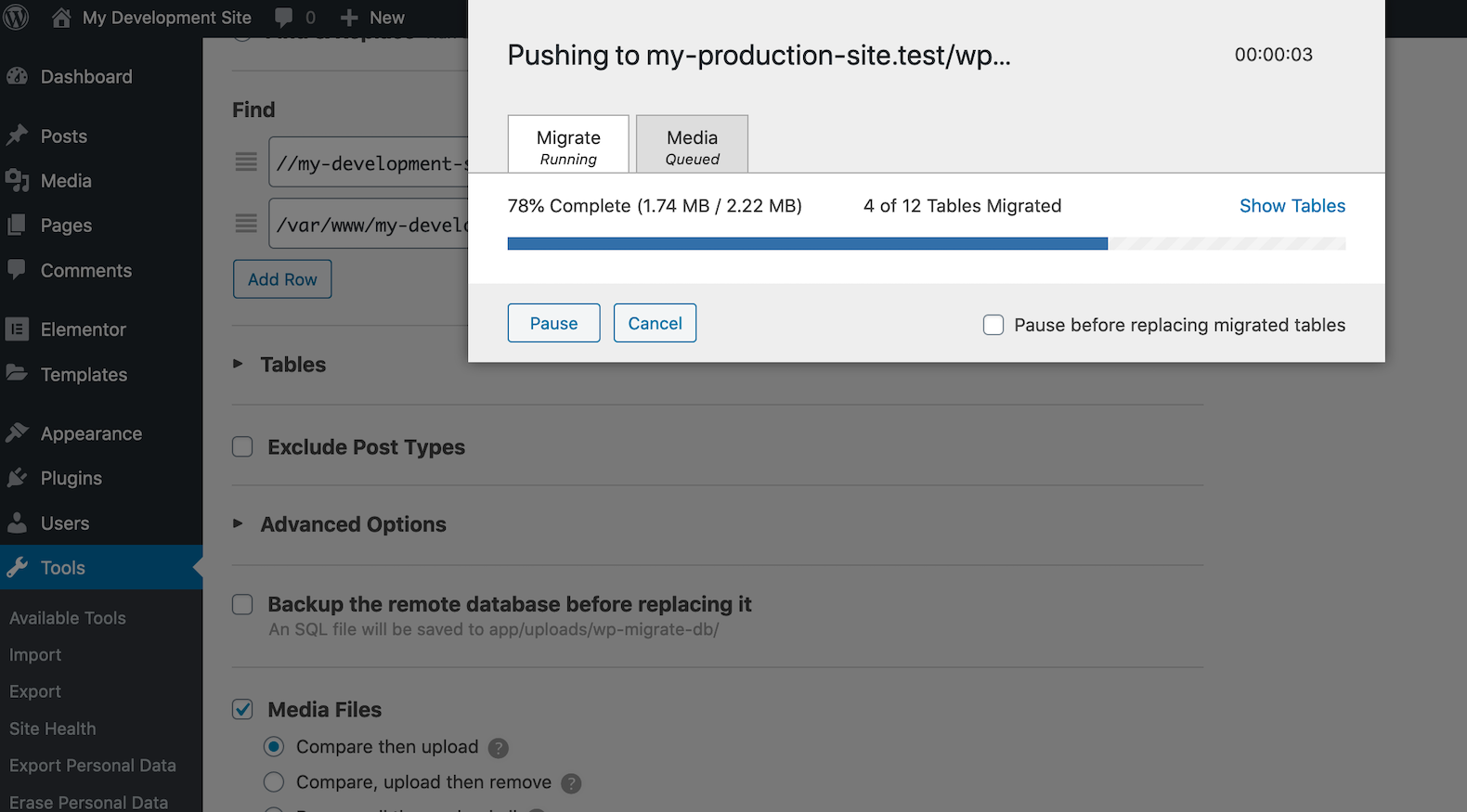Open the Migrate Running tab
Image resolution: width=1467 pixels, height=812 pixels.
[568, 146]
